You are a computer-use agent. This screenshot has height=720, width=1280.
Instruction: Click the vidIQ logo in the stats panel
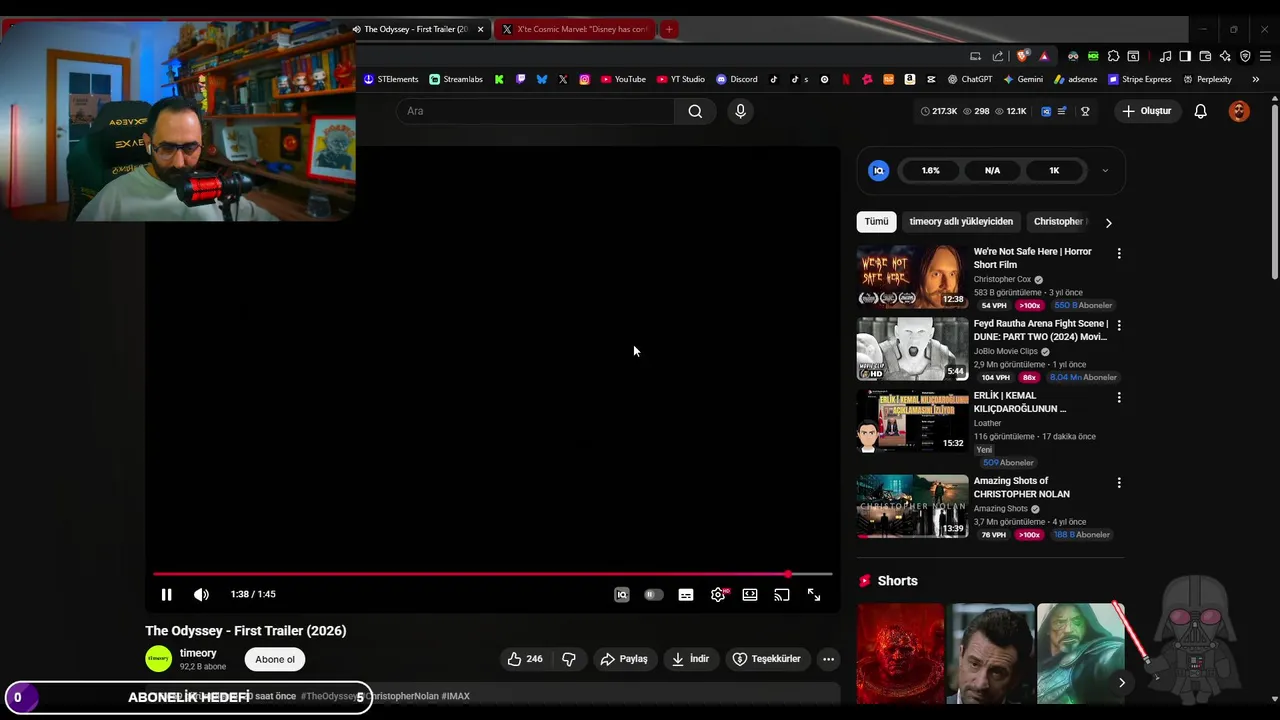coord(879,170)
